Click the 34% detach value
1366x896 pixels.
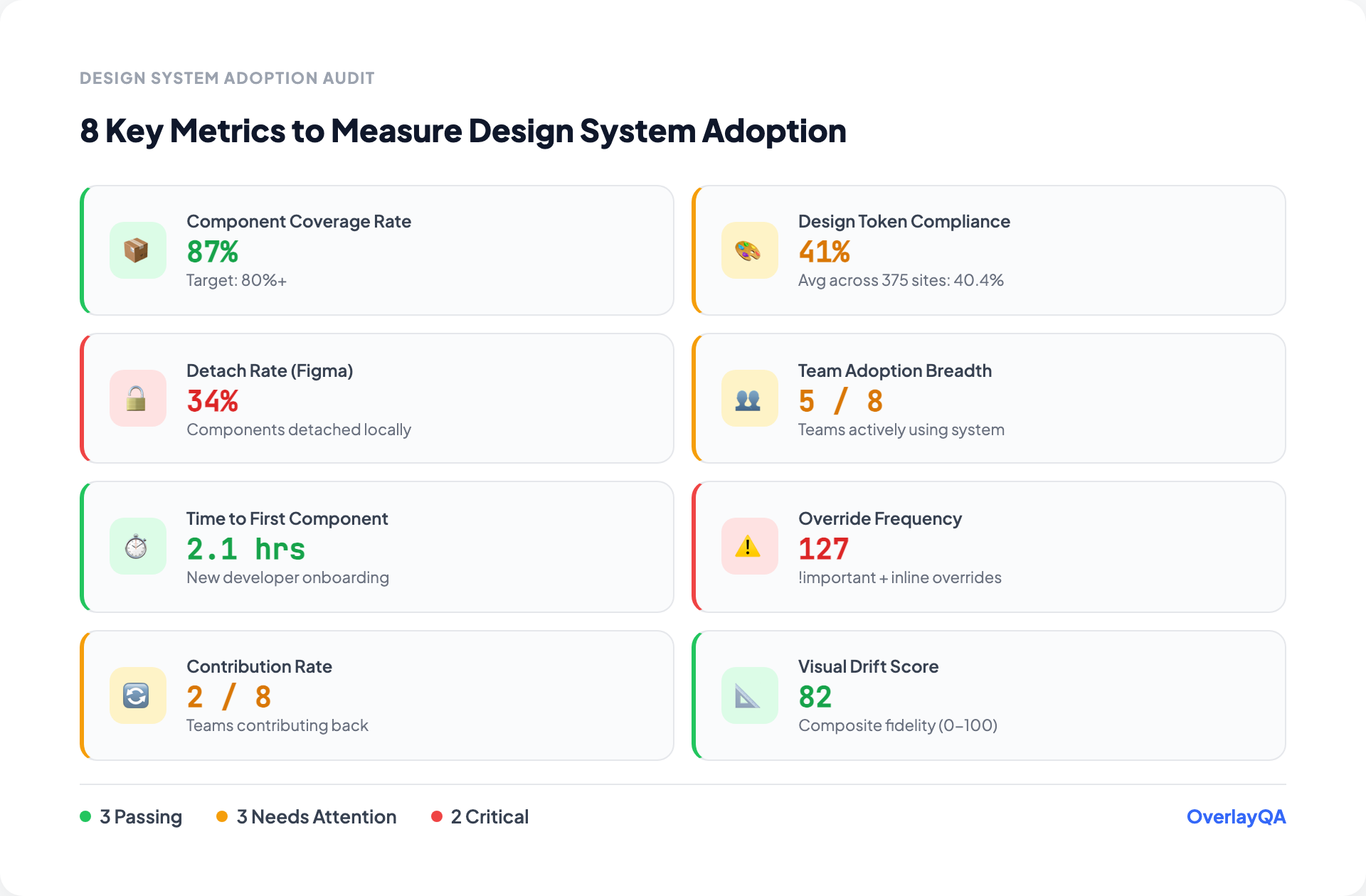212,400
